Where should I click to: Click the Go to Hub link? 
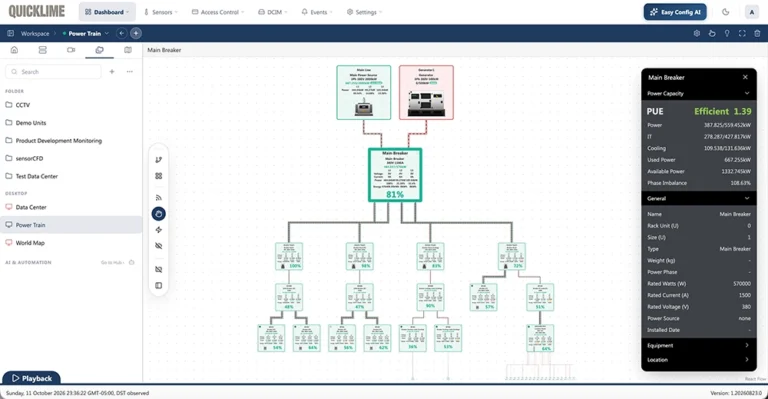(x=112, y=262)
